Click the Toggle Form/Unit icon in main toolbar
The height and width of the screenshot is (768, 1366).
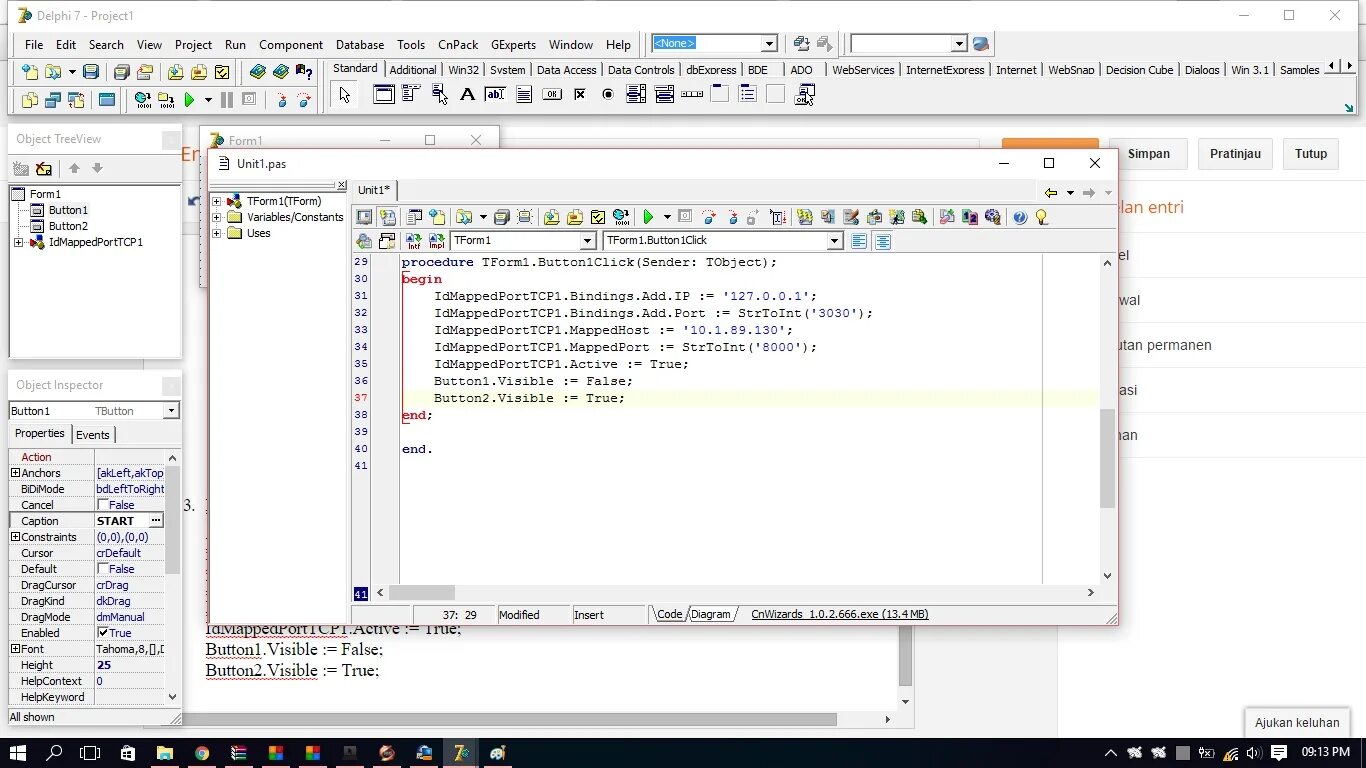pos(75,100)
